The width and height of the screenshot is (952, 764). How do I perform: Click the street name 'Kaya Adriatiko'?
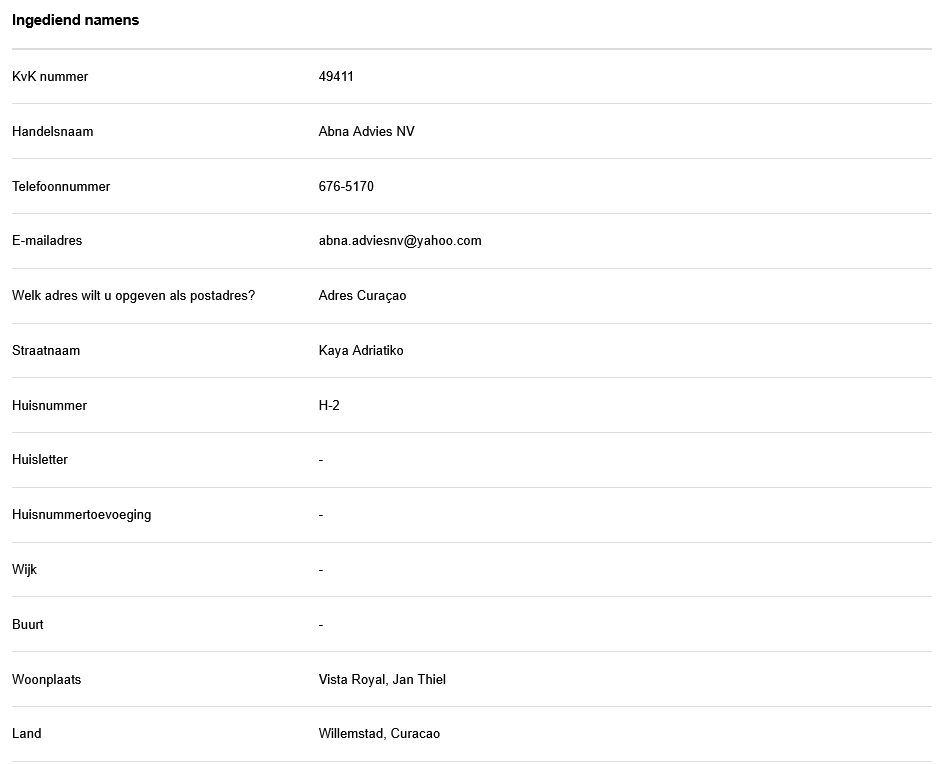(361, 351)
